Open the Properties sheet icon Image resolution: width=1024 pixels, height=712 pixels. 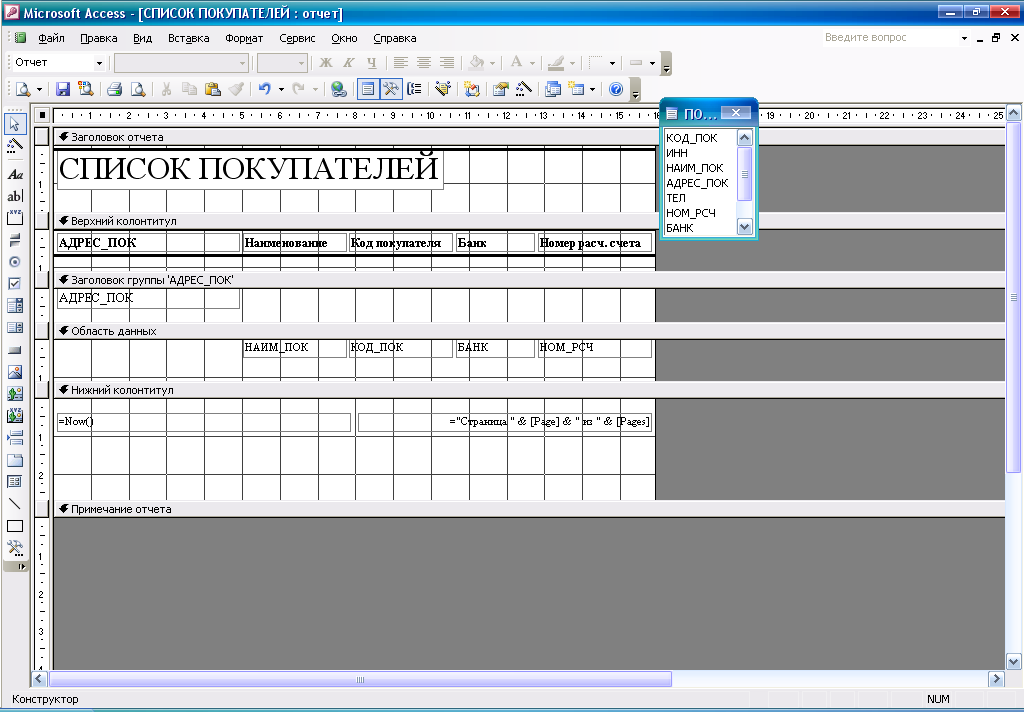pos(501,89)
